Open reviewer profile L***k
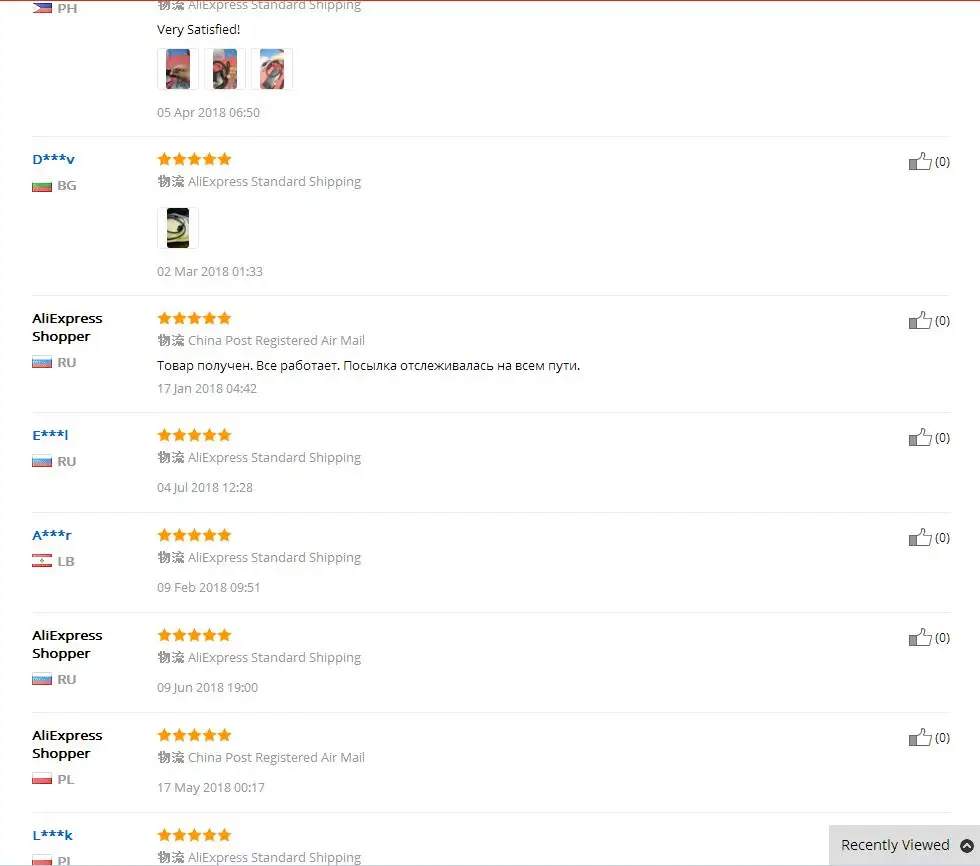The width and height of the screenshot is (980, 866). click(x=52, y=835)
